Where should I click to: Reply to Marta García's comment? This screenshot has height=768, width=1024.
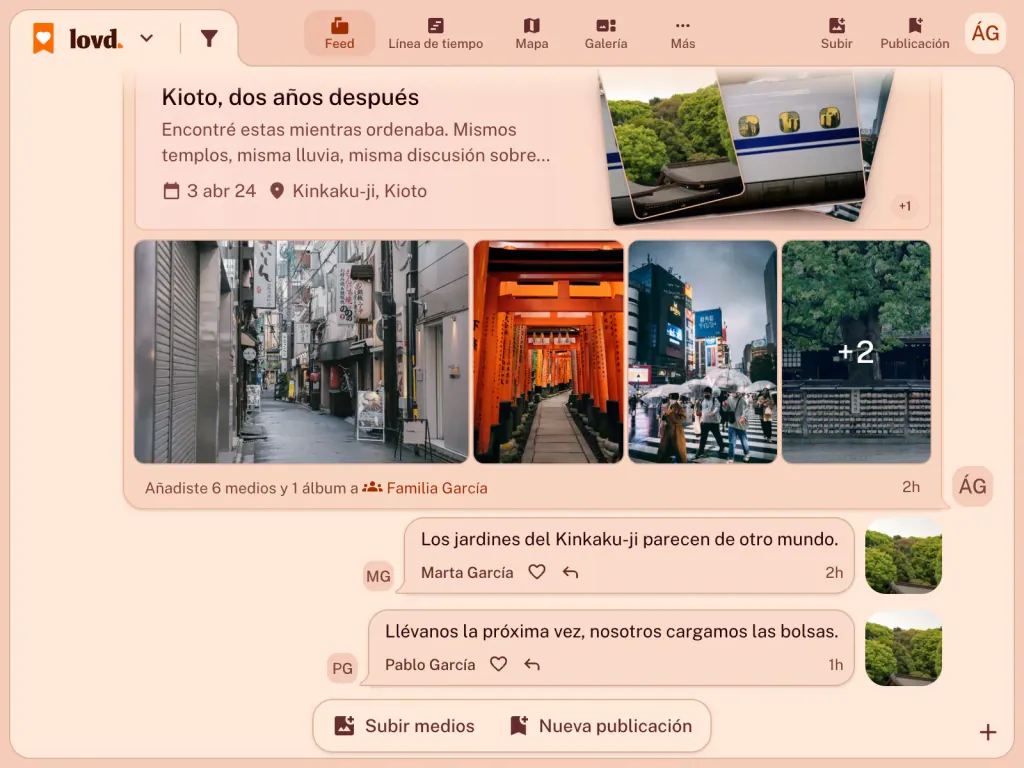pyautogui.click(x=570, y=573)
